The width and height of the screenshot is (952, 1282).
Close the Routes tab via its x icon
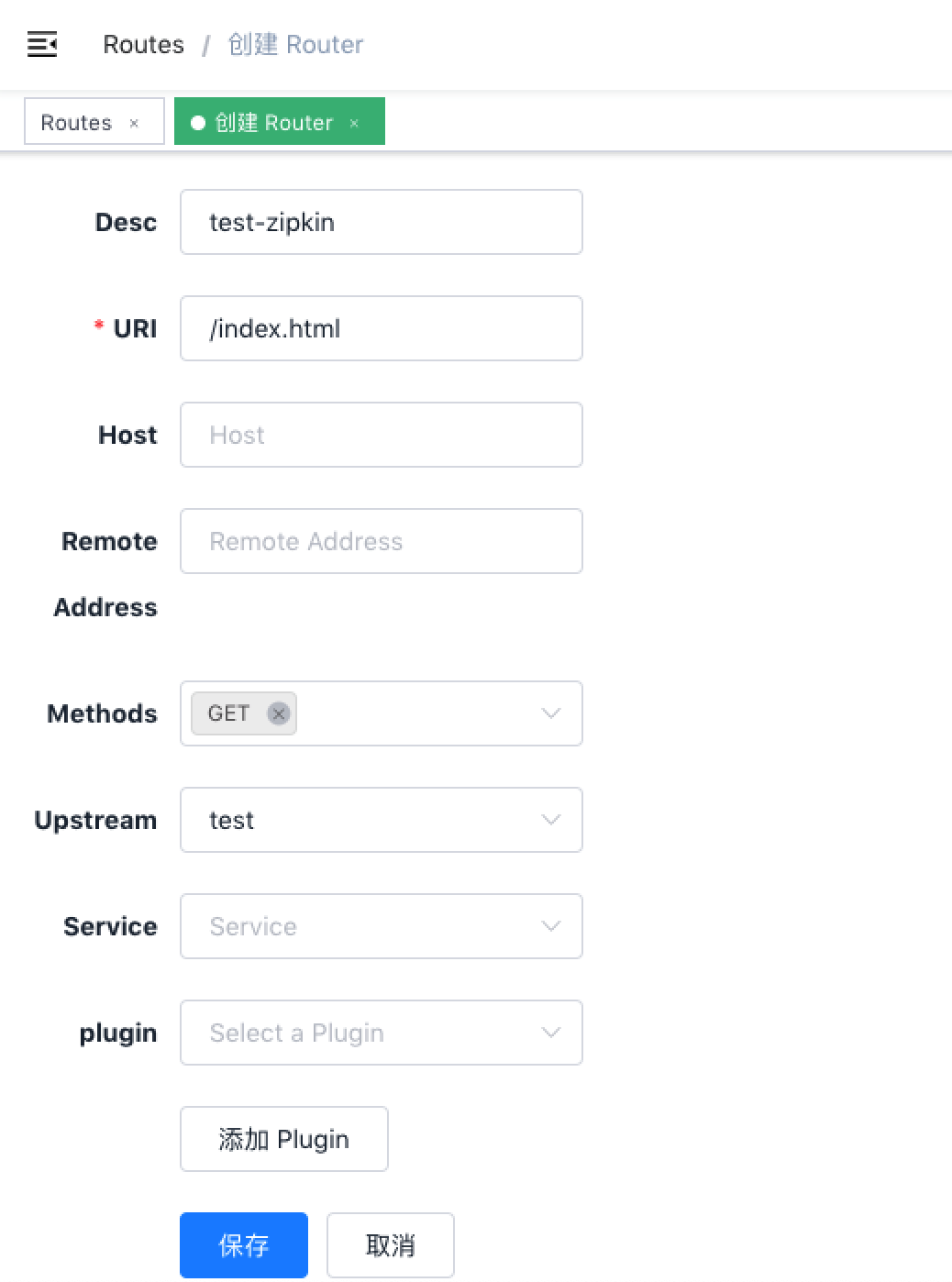tap(134, 122)
